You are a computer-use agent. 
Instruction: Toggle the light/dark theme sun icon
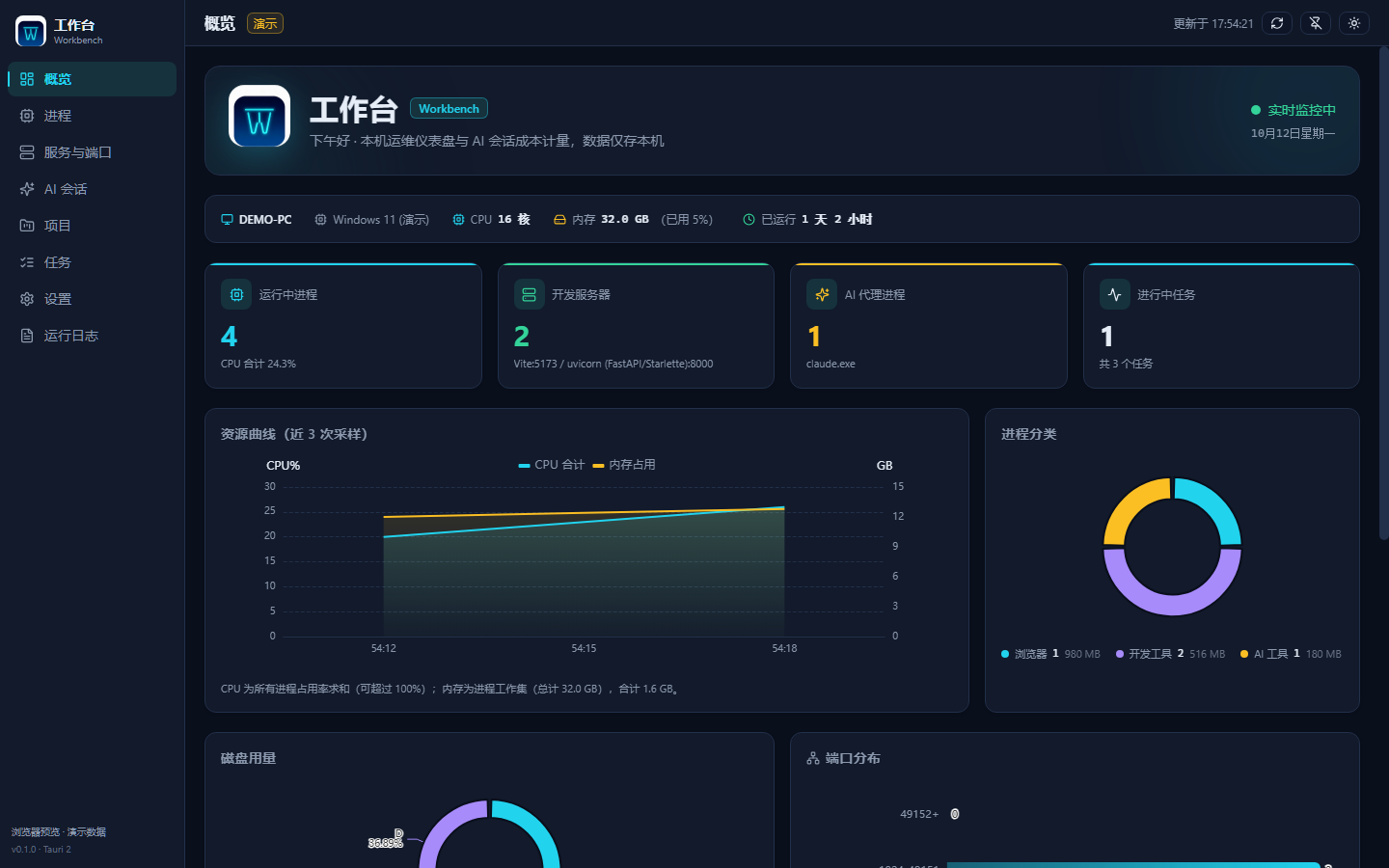coord(1354,23)
